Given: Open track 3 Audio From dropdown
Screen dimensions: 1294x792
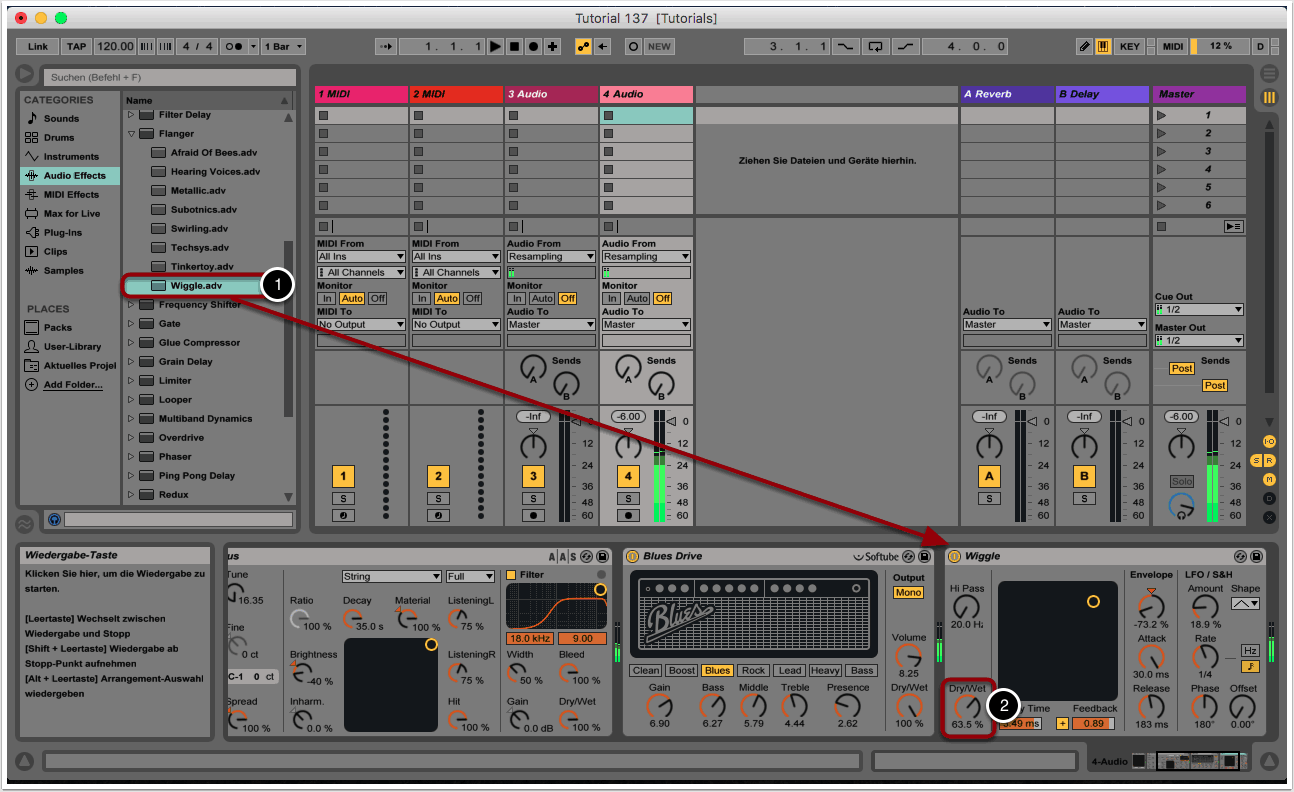Looking at the screenshot, I should click(x=550, y=257).
